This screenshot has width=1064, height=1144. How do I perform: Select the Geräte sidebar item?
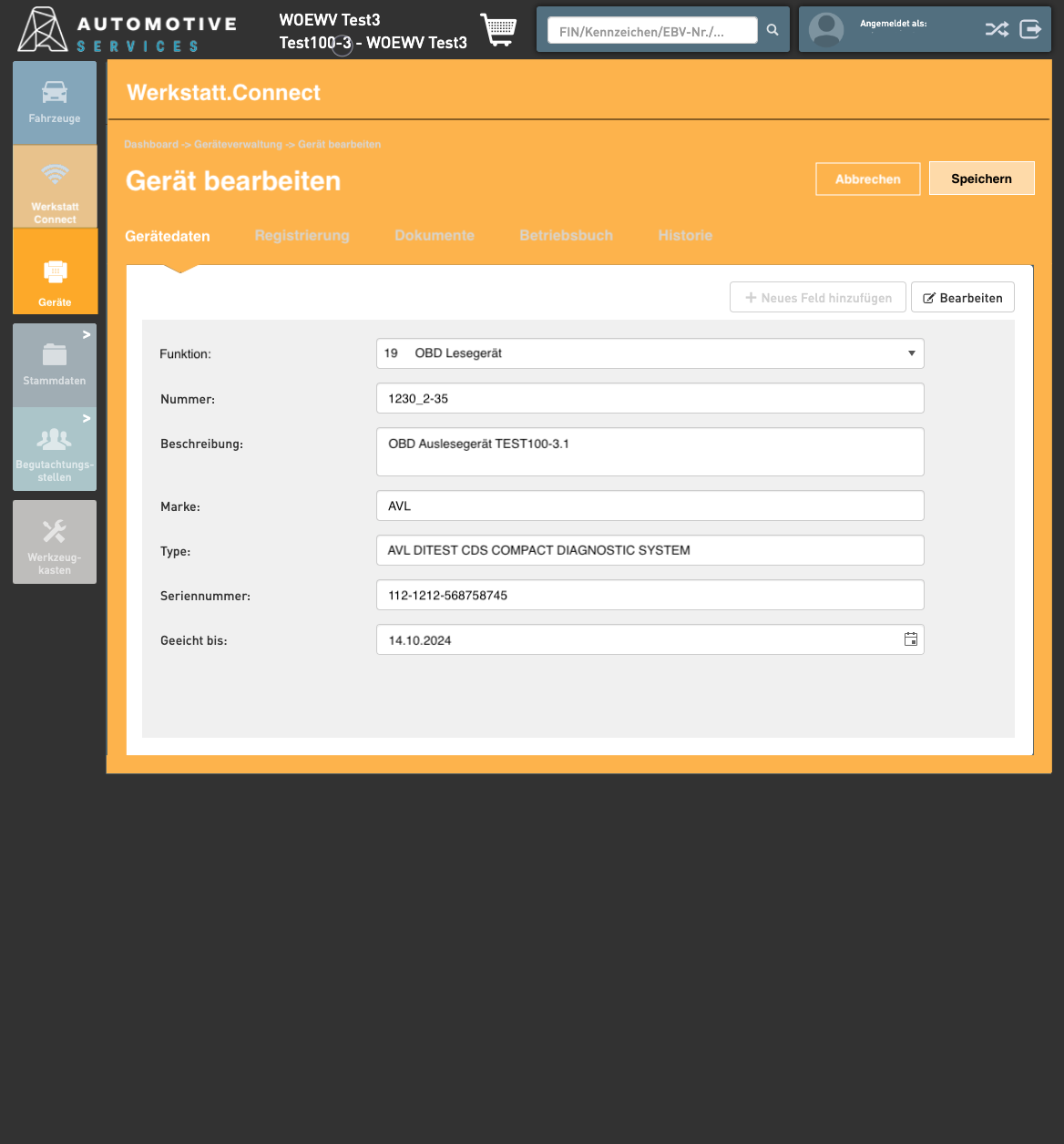[x=55, y=271]
